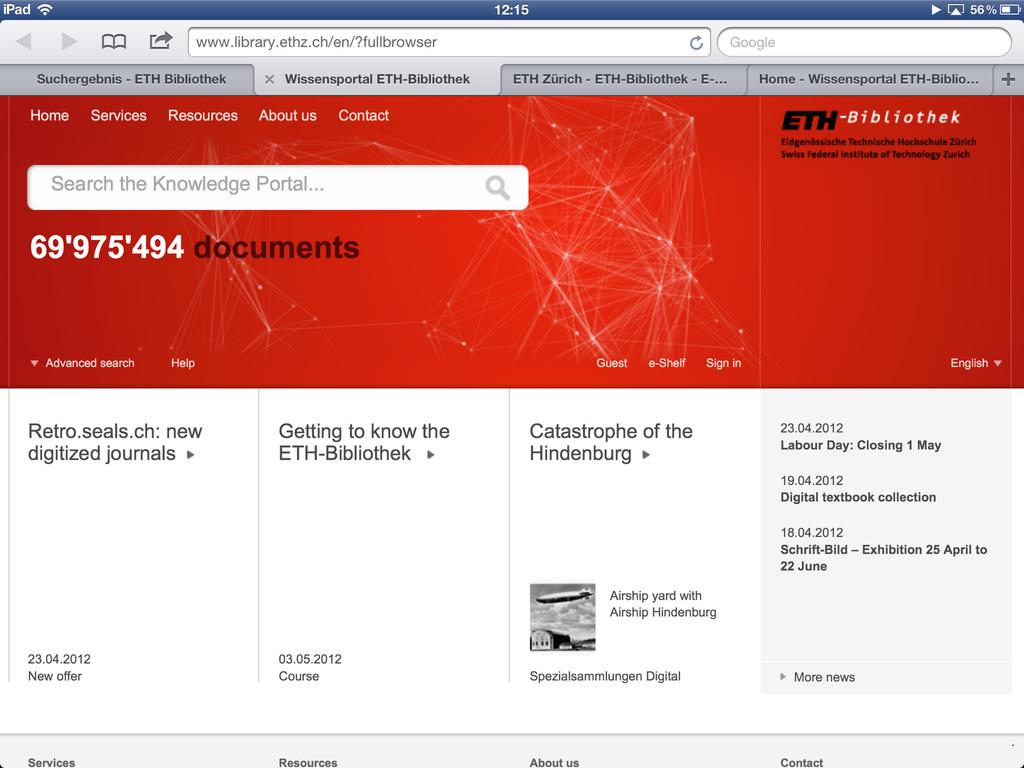The height and width of the screenshot is (768, 1024).
Task: Switch to Home - Wissensportal ETH-Biblio tab
Action: coord(869,79)
